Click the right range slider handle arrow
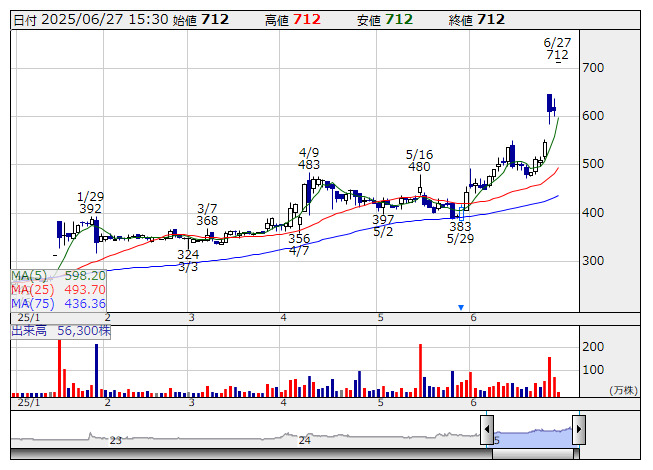Image resolution: width=653 pixels, height=470 pixels. coord(578,429)
